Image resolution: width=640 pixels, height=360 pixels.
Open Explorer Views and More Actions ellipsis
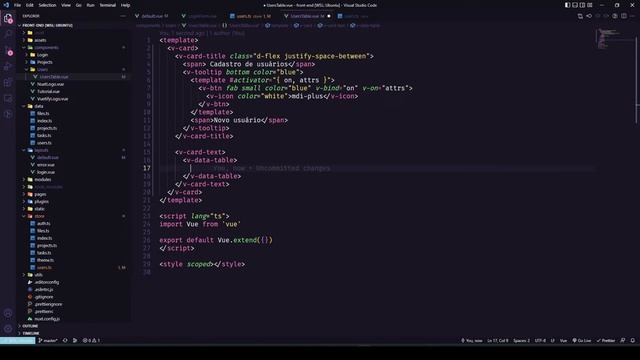coord(123,16)
